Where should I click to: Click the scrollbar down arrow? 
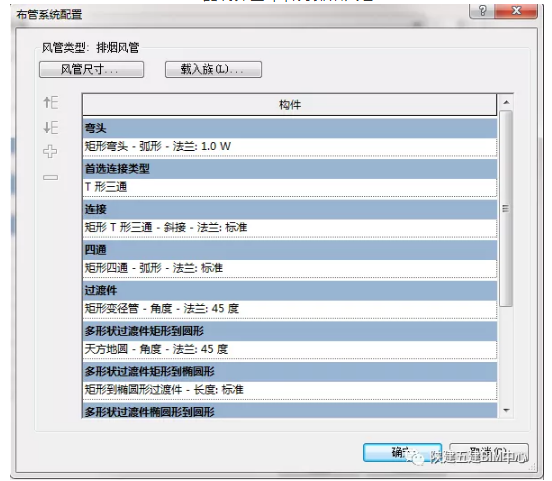[506, 410]
